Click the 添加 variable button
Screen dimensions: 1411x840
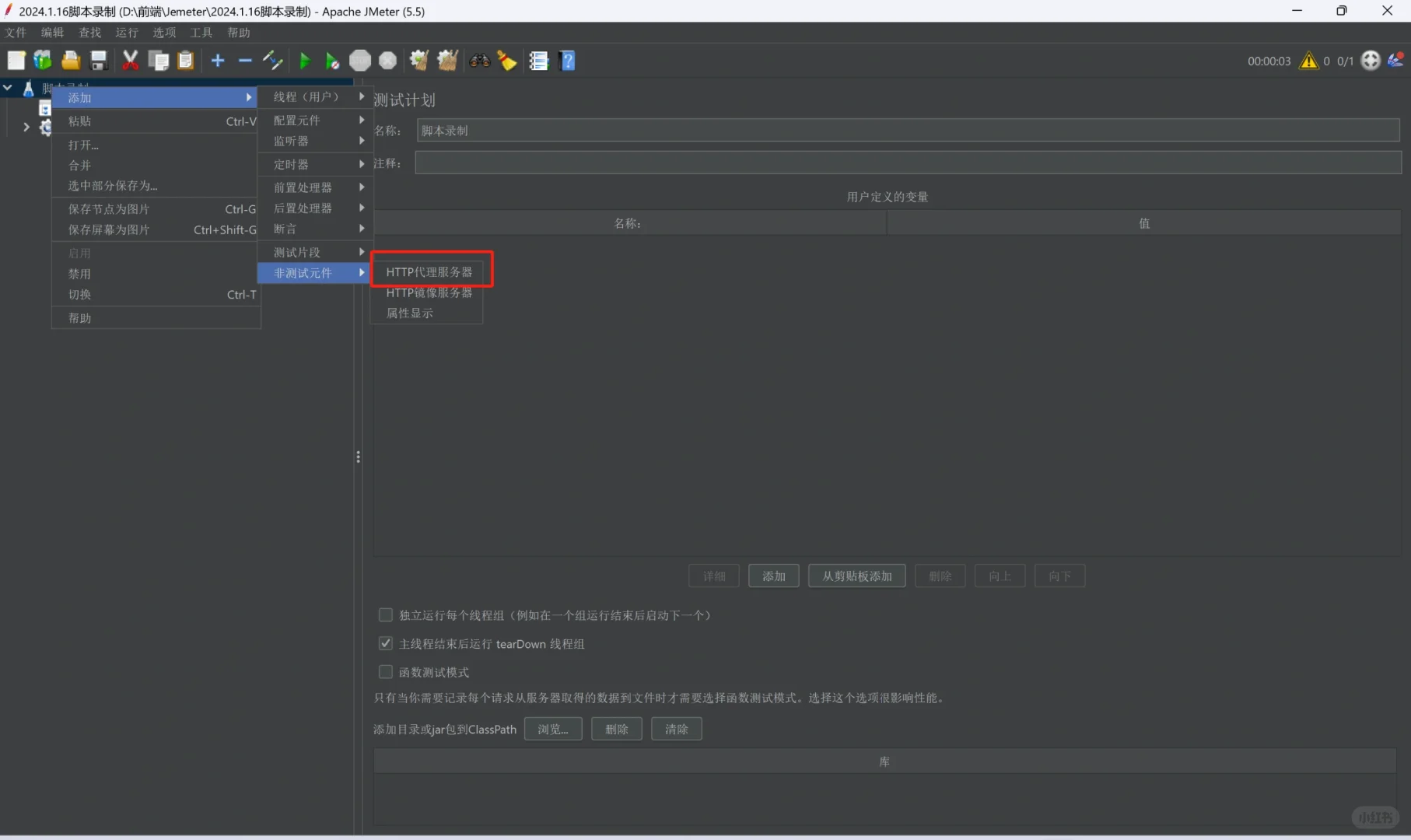coord(773,576)
